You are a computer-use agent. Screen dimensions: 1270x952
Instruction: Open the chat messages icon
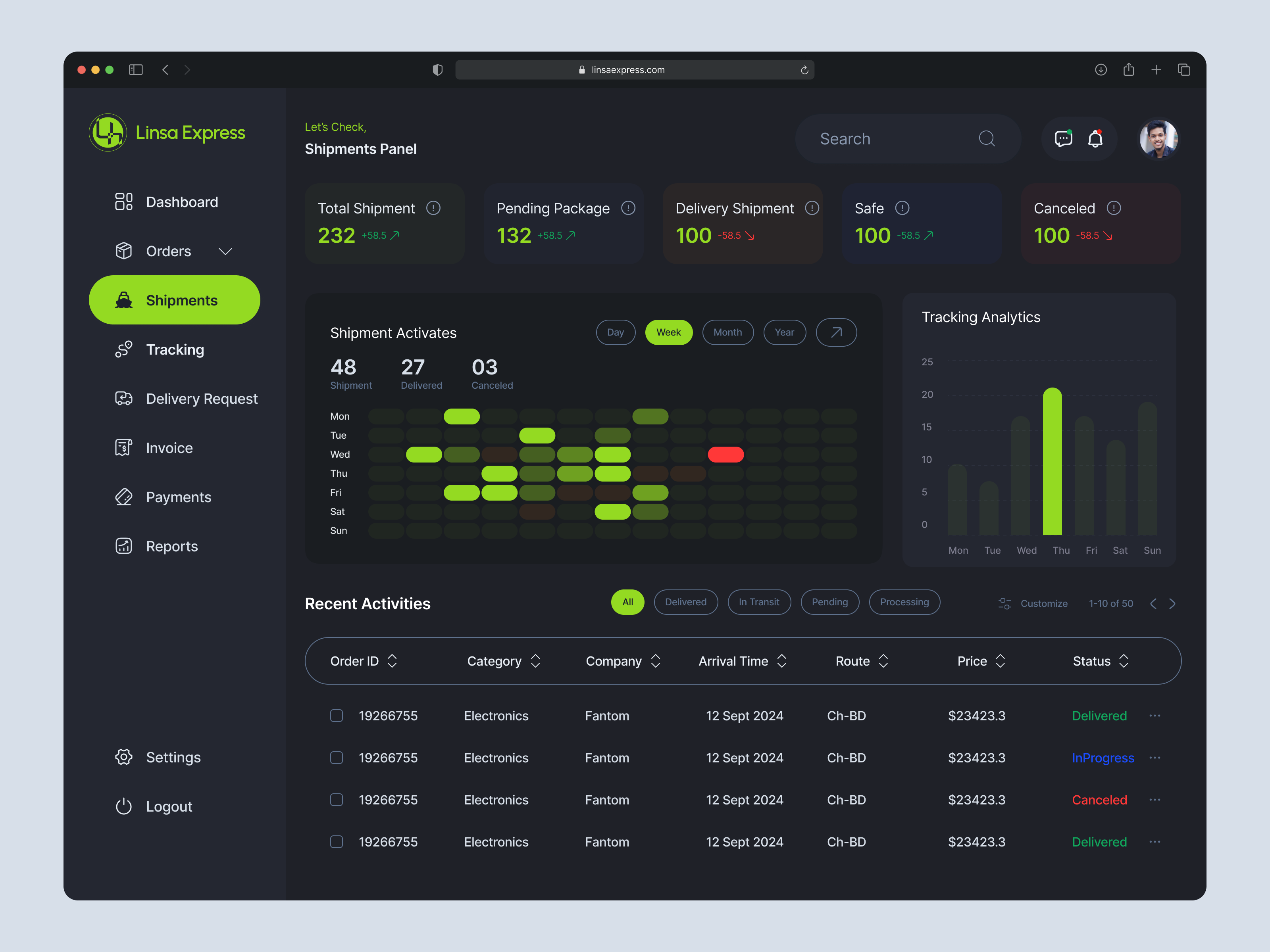tap(1063, 138)
